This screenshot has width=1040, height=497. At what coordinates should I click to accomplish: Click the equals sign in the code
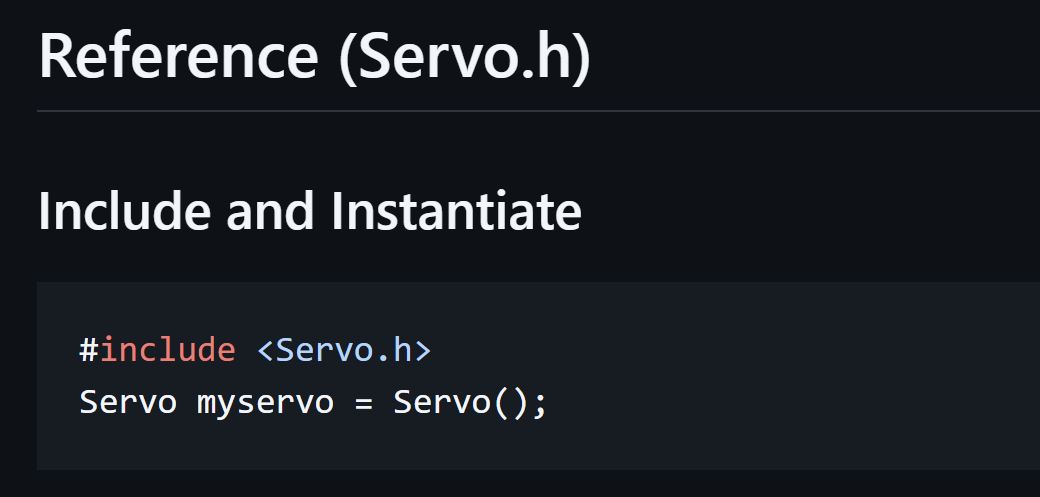coord(363,402)
